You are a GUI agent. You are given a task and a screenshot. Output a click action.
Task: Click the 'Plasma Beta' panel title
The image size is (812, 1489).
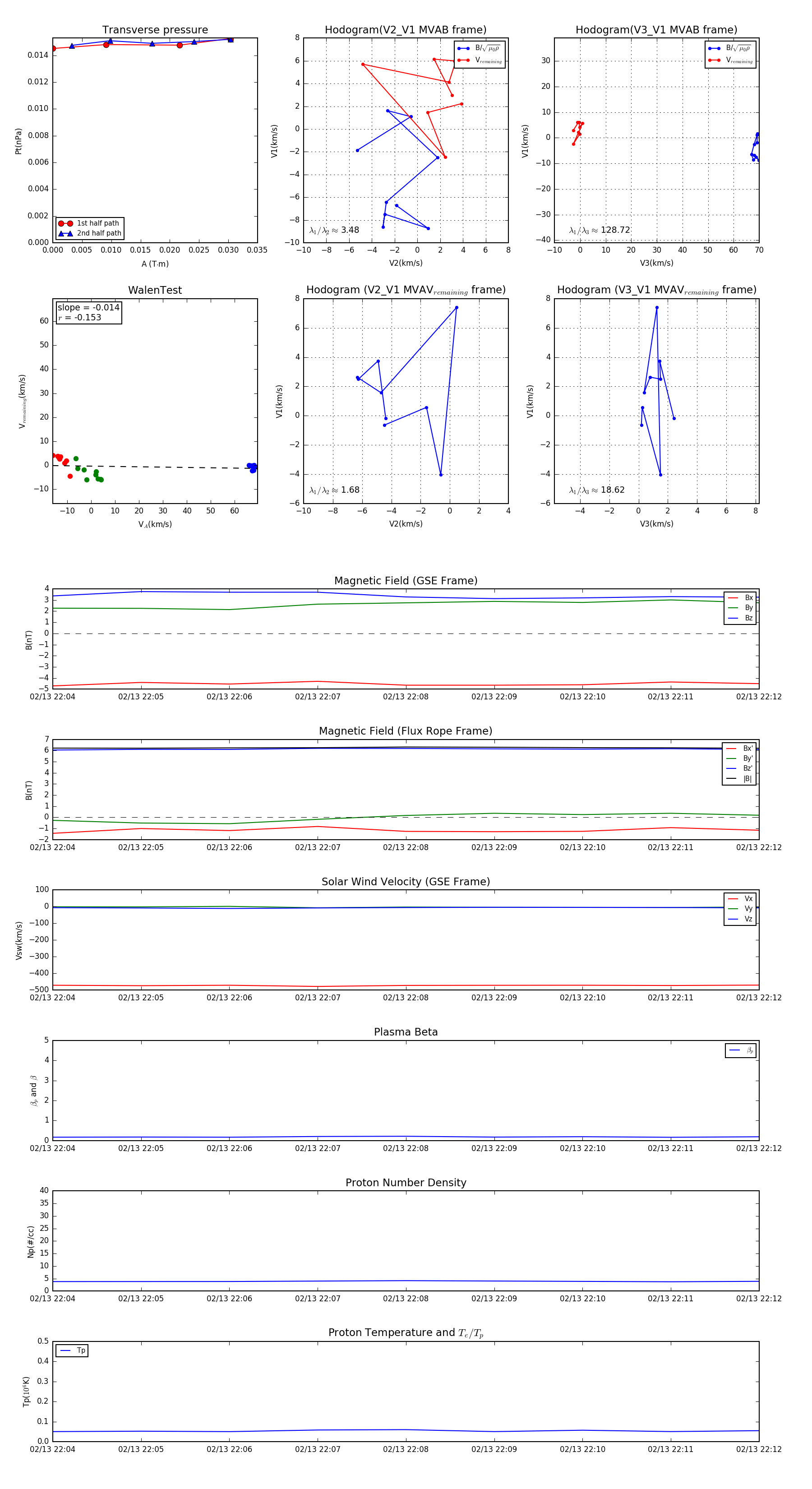click(x=406, y=1032)
